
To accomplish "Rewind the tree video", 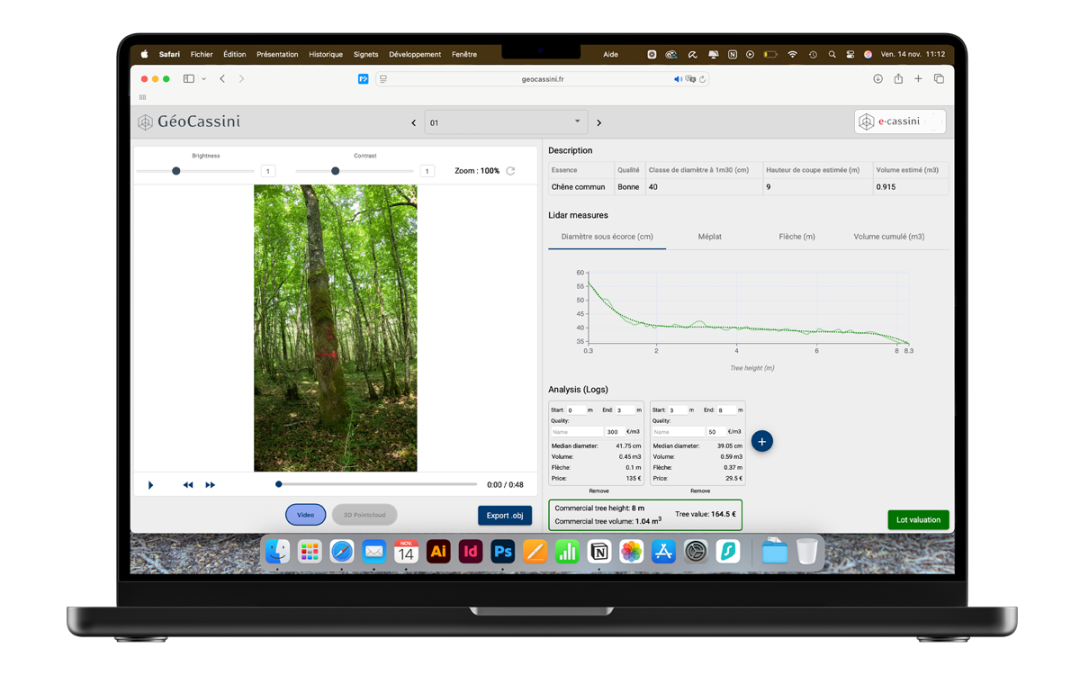I will 188,485.
